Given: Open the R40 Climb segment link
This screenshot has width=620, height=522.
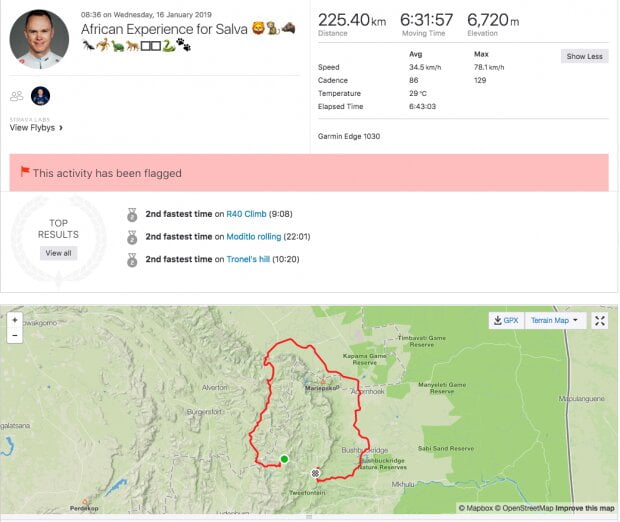Looking at the screenshot, I should [246, 214].
